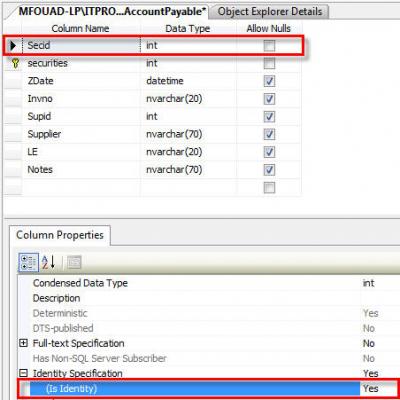Uncheck Allow Nulls for Supplier
The width and height of the screenshot is (400, 400).
pos(269,134)
